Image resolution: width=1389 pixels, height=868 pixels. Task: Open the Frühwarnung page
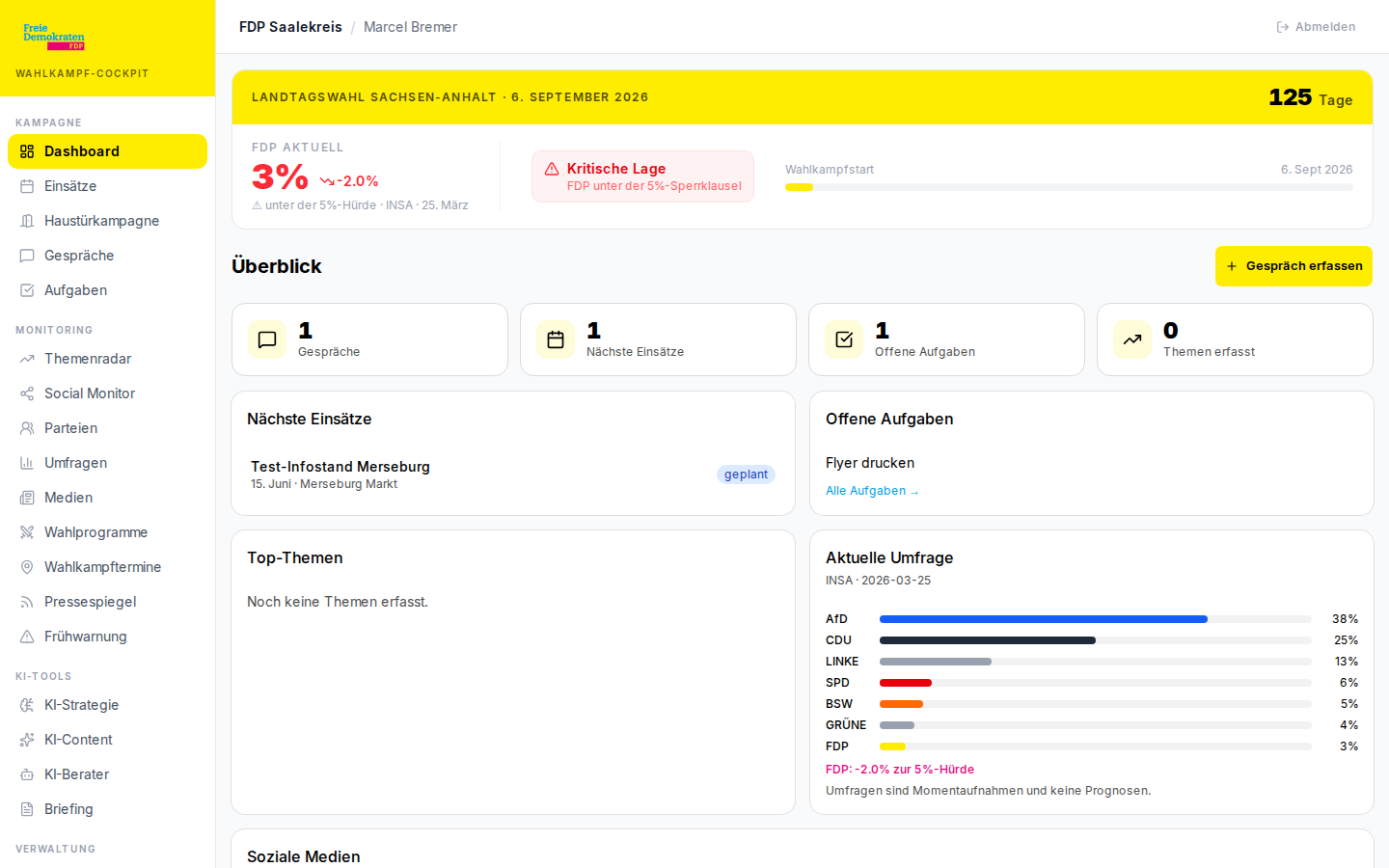pos(107,637)
